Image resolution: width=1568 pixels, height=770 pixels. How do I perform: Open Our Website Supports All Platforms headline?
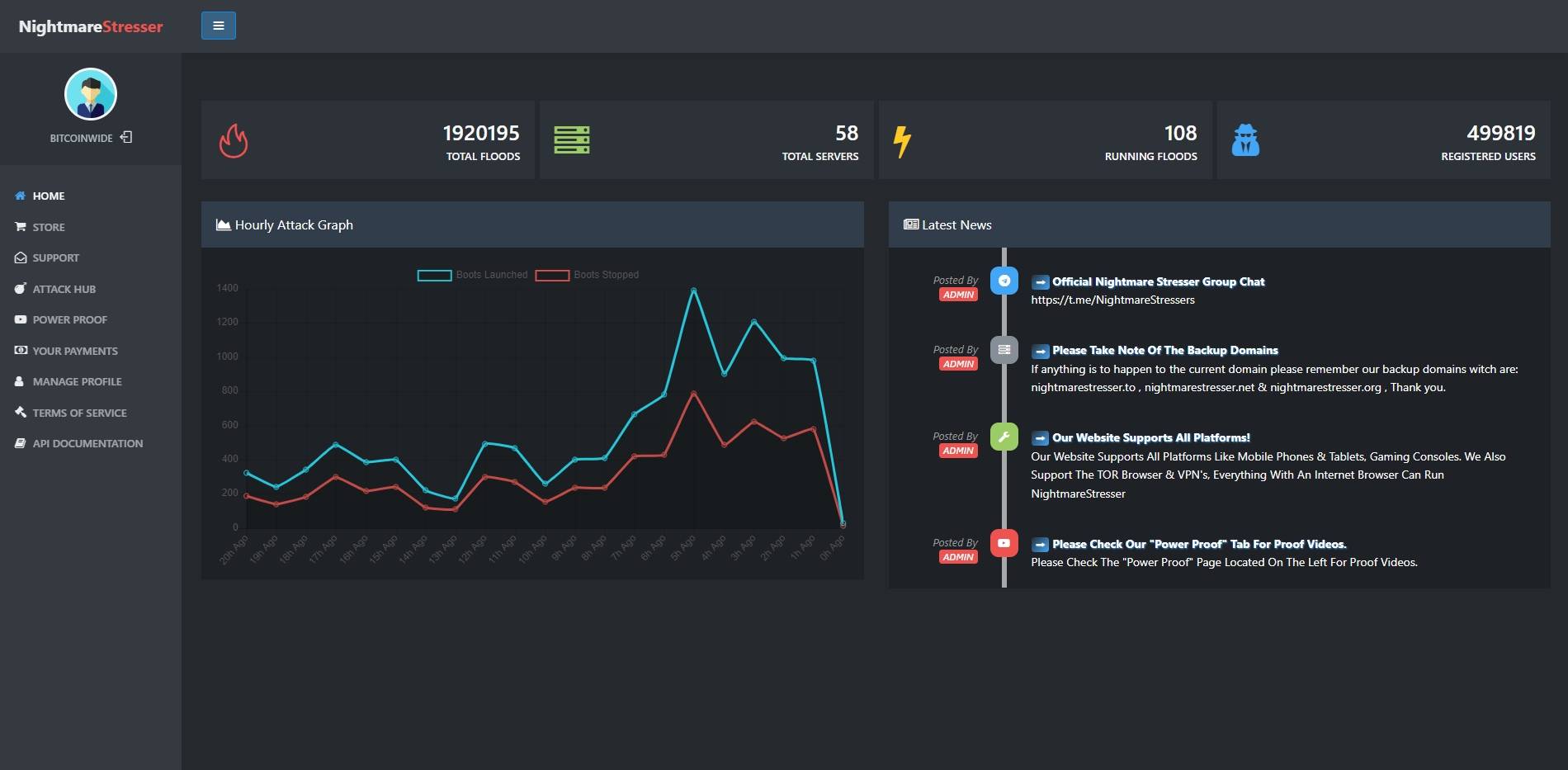click(1151, 437)
